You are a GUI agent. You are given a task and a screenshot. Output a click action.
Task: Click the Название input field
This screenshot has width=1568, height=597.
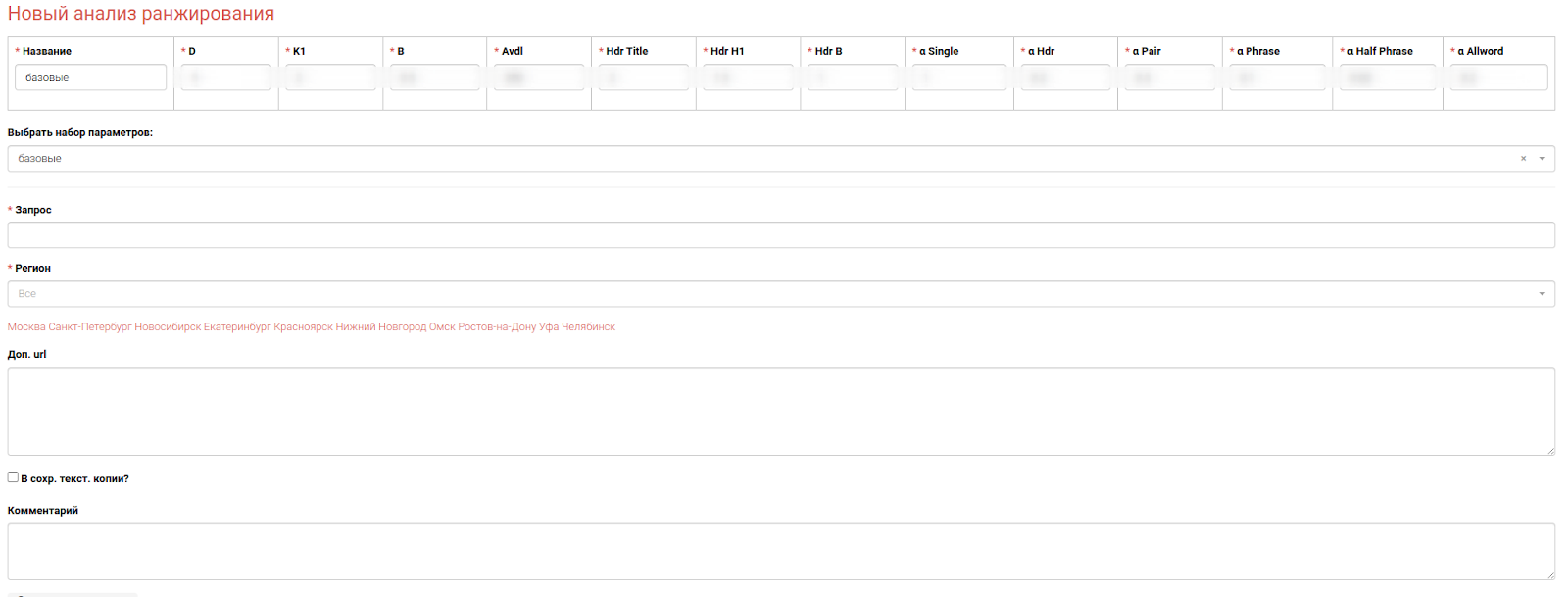(x=90, y=77)
